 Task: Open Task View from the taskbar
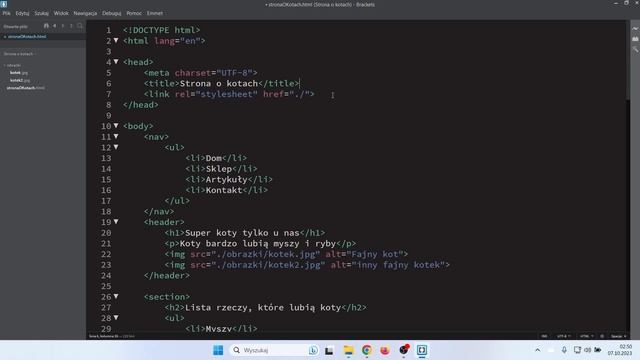pos(329,350)
